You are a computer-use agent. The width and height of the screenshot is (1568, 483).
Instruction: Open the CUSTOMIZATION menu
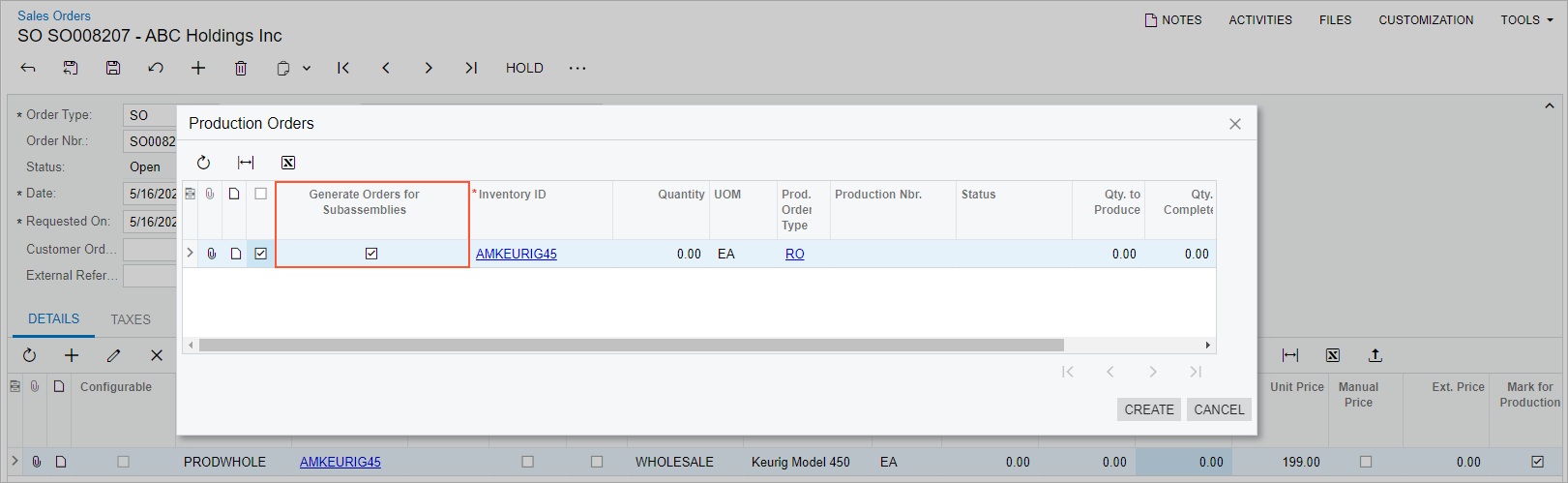point(1426,19)
